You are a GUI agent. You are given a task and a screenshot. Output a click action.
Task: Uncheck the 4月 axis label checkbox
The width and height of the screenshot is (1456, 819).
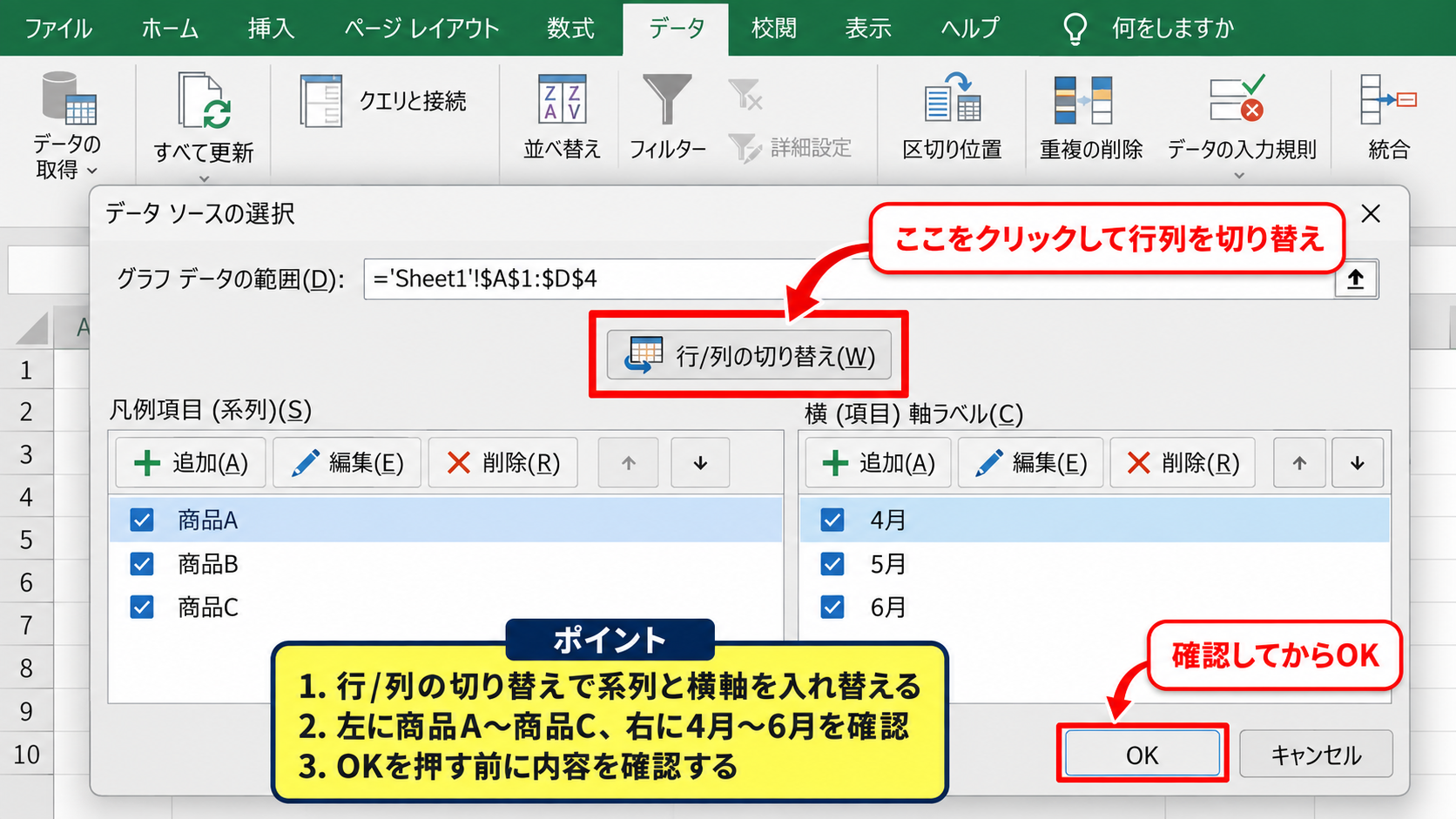(x=832, y=520)
